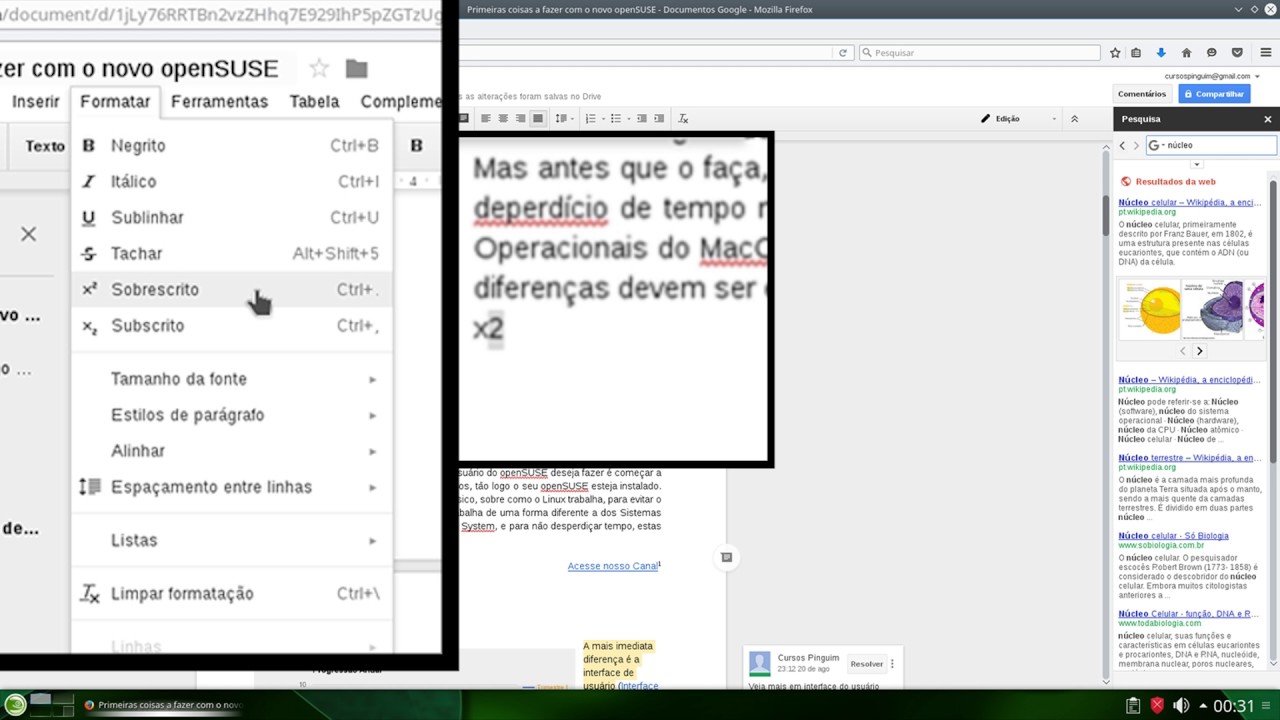The height and width of the screenshot is (720, 1280).
Task: Expand the Espaçamento entre linhas submenu
Action: 232,487
